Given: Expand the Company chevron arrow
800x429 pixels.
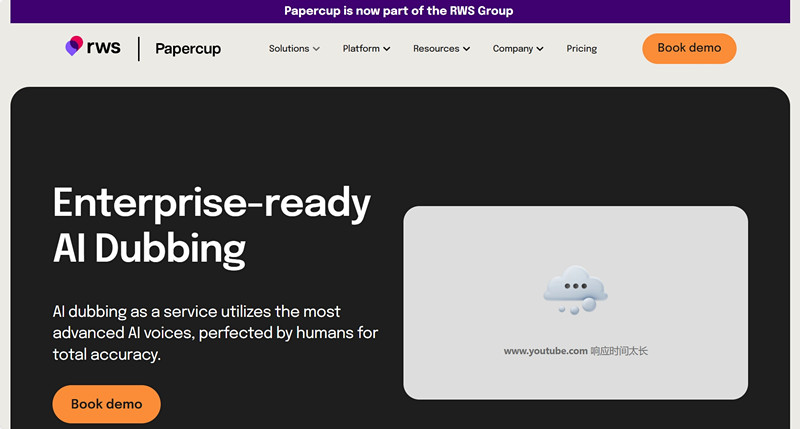Looking at the screenshot, I should (x=540, y=49).
